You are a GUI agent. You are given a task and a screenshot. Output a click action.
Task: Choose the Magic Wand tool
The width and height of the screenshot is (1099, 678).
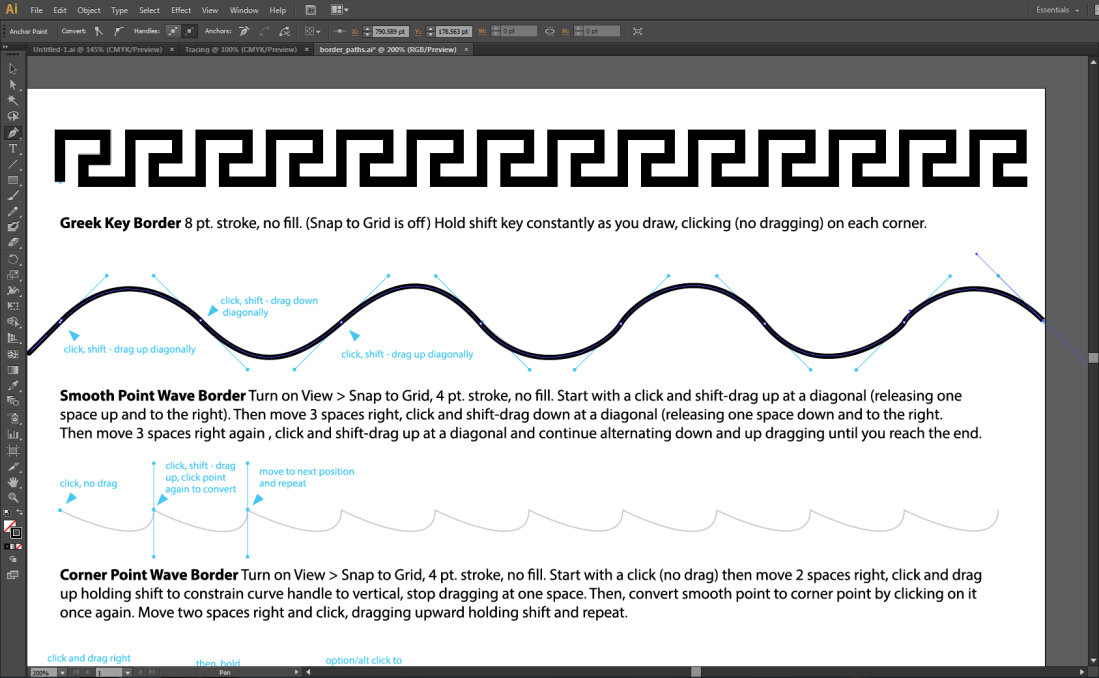coord(13,100)
